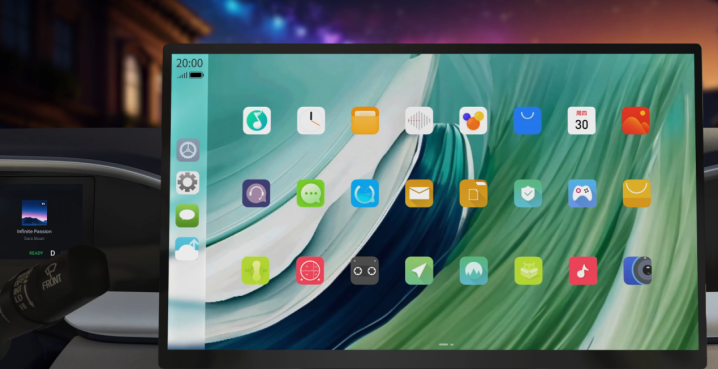Open the dark cassette tape recorder app
718x369 pixels.
pyautogui.click(x=364, y=271)
